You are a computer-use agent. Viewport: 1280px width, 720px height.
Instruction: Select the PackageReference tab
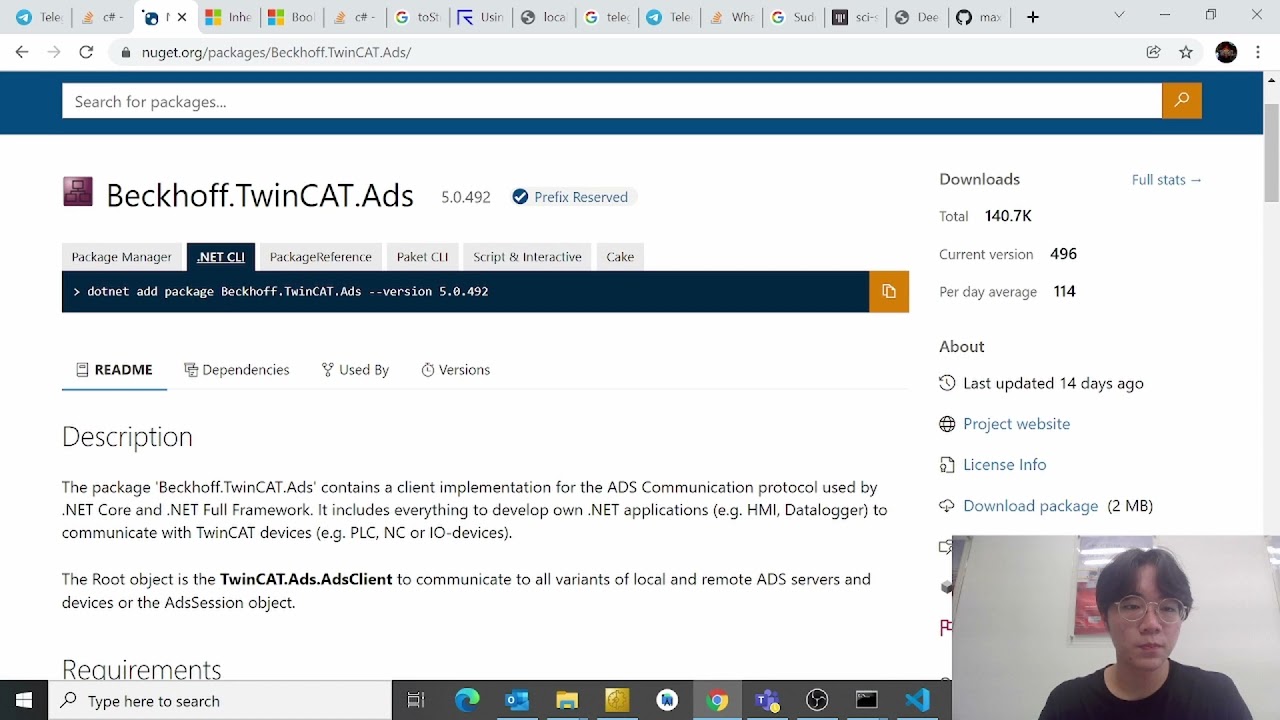point(321,257)
